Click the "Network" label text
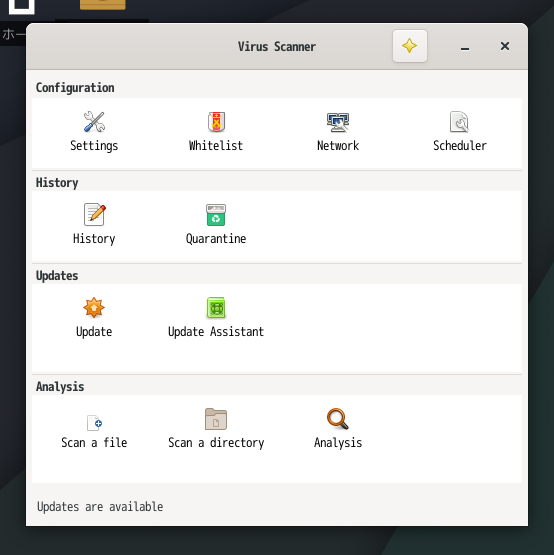 [x=338, y=145]
